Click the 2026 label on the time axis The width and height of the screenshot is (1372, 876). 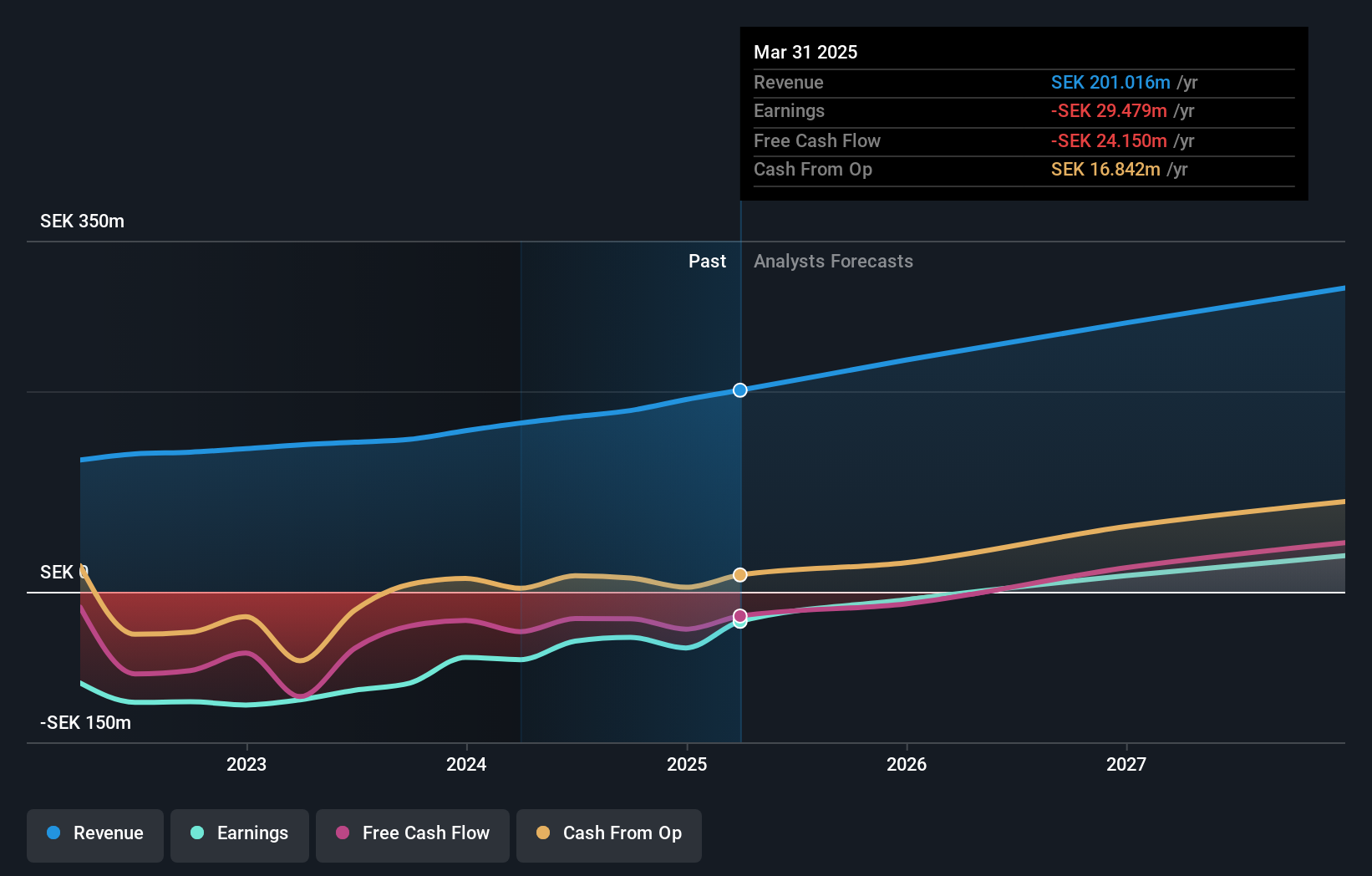click(x=907, y=763)
